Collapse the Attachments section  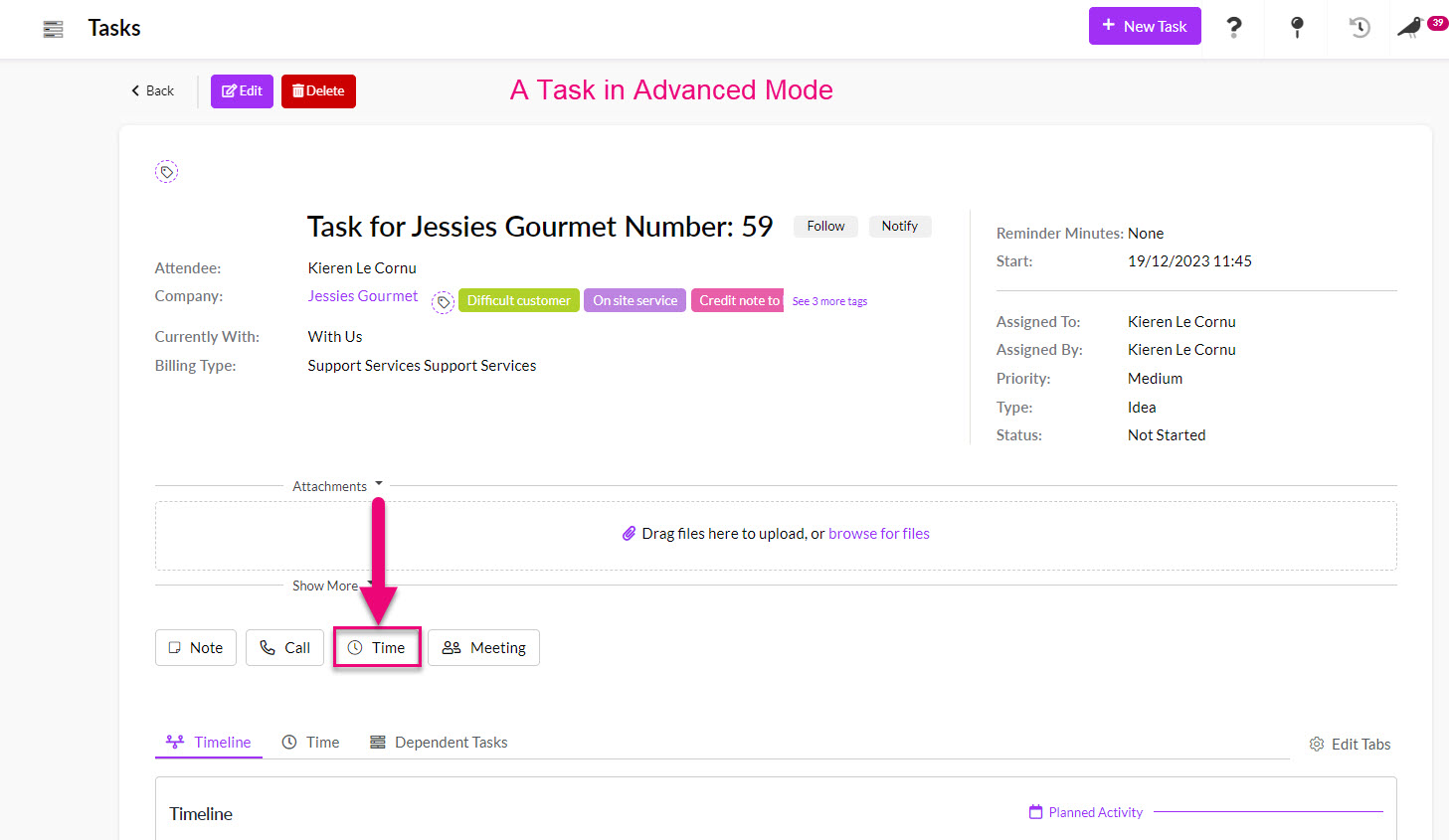pos(336,486)
